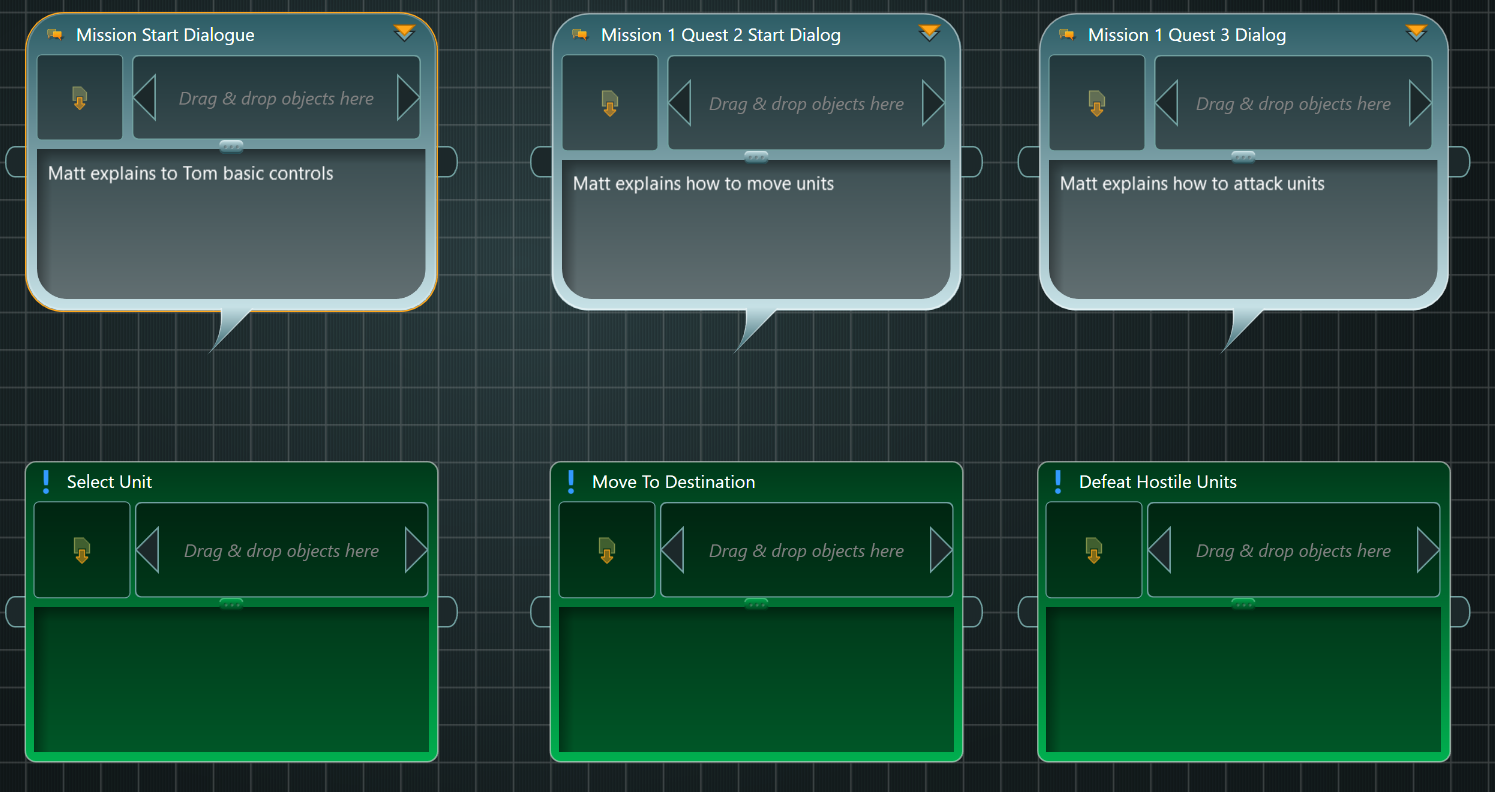Click the output connector of the Select Unit node
1495x792 pixels.
pyautogui.click(x=447, y=611)
